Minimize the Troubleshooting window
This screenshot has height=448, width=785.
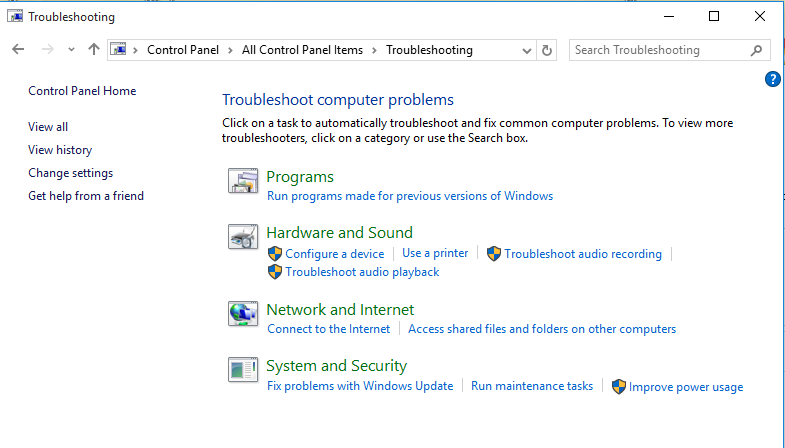coord(669,17)
